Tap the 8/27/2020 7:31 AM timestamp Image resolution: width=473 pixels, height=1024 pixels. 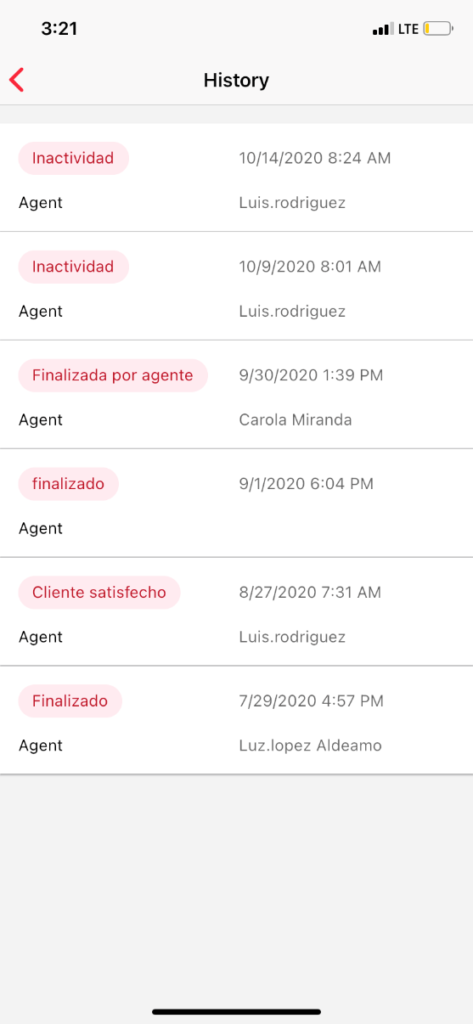tap(311, 592)
